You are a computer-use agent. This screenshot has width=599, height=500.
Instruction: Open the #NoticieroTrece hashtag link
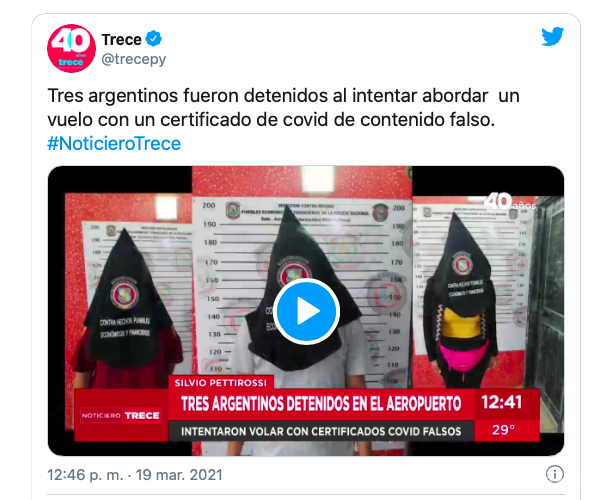(114, 144)
